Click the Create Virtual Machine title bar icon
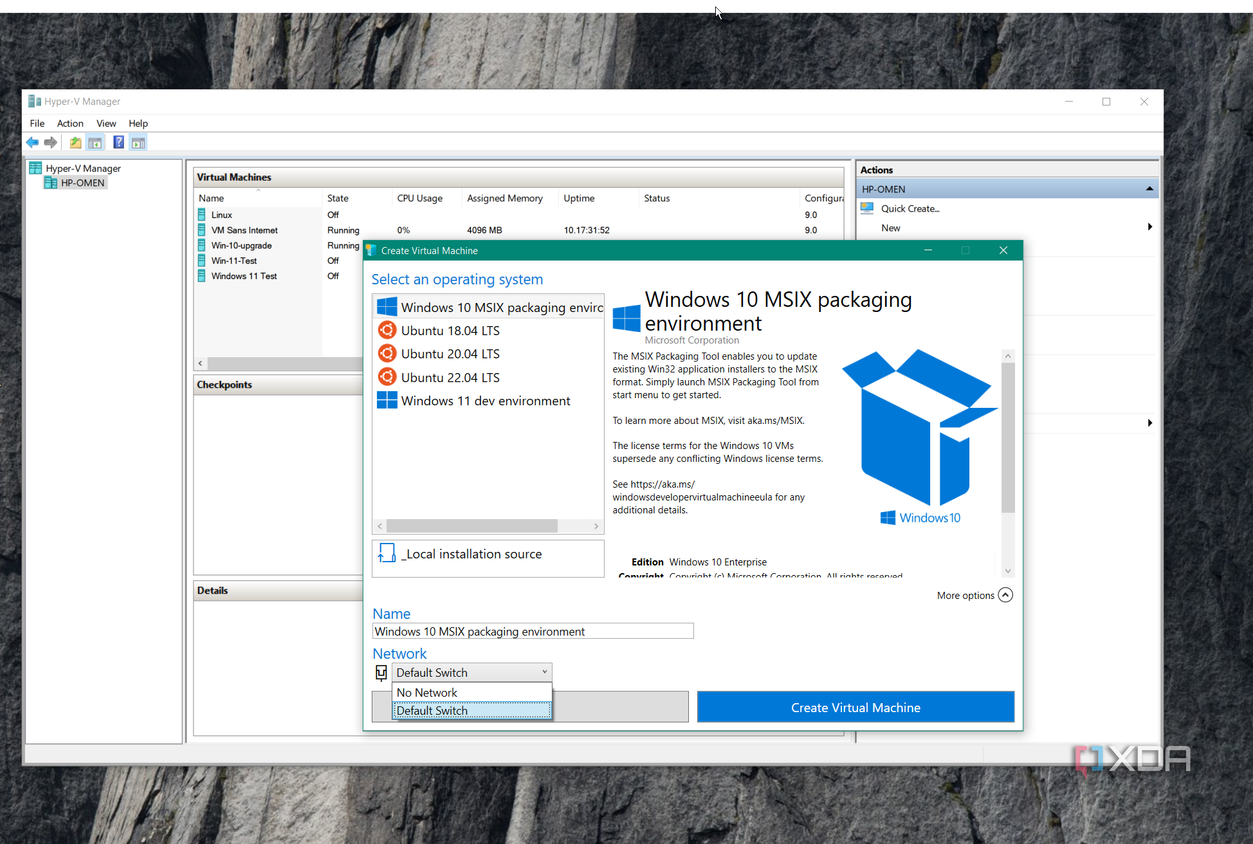 (x=371, y=250)
